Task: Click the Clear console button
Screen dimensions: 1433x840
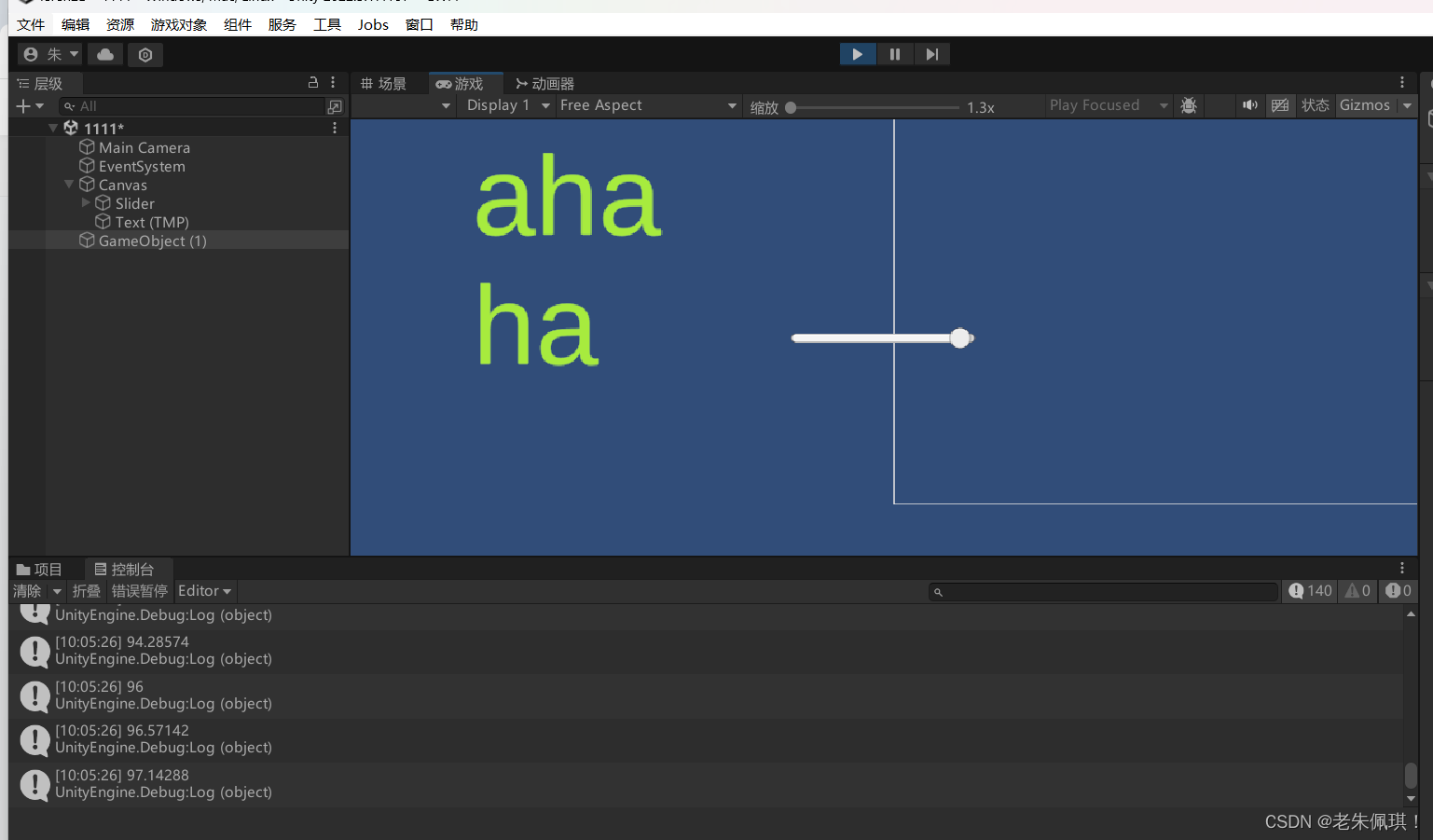Action: coord(27,591)
